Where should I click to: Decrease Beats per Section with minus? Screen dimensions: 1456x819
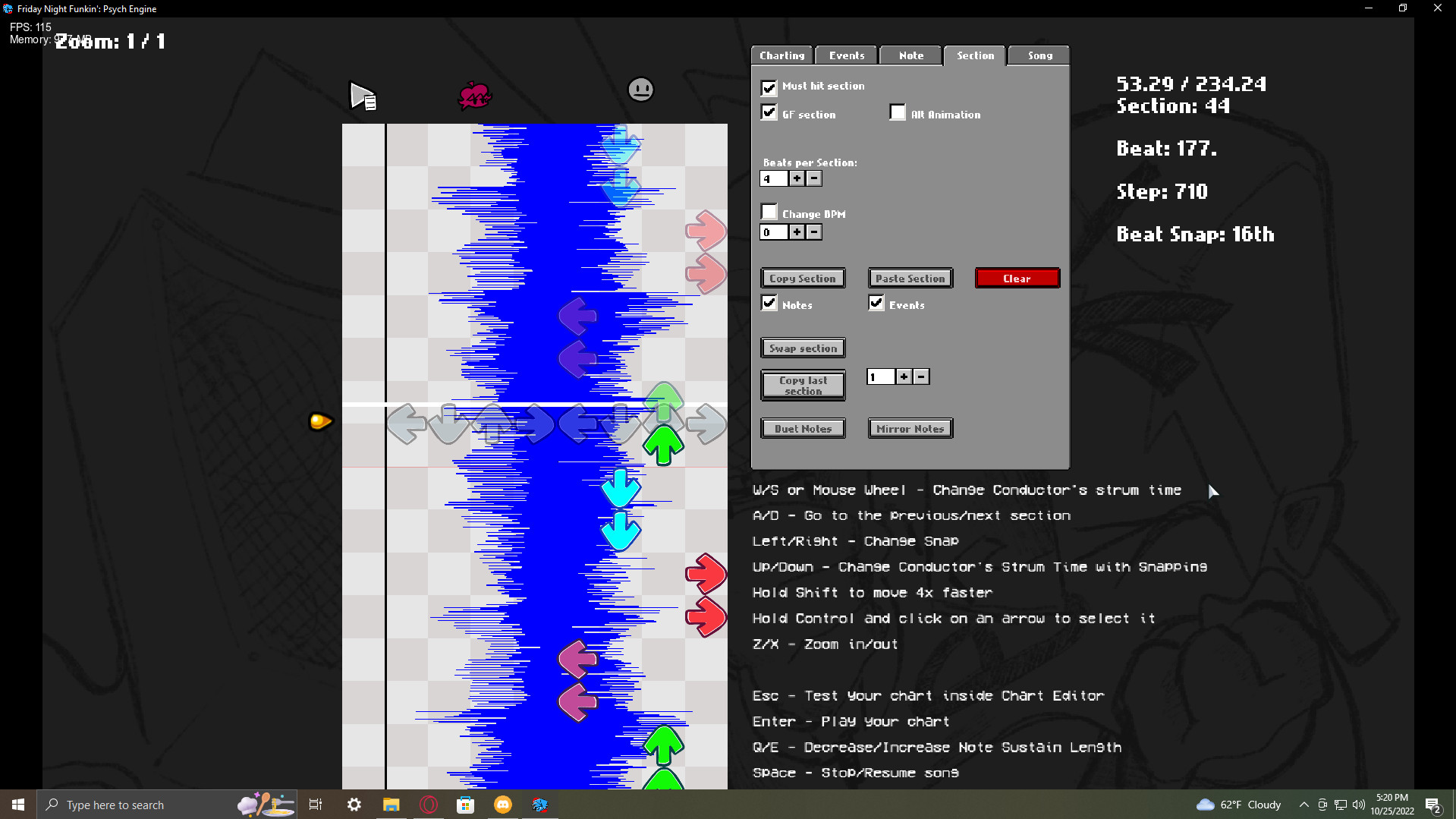point(814,178)
